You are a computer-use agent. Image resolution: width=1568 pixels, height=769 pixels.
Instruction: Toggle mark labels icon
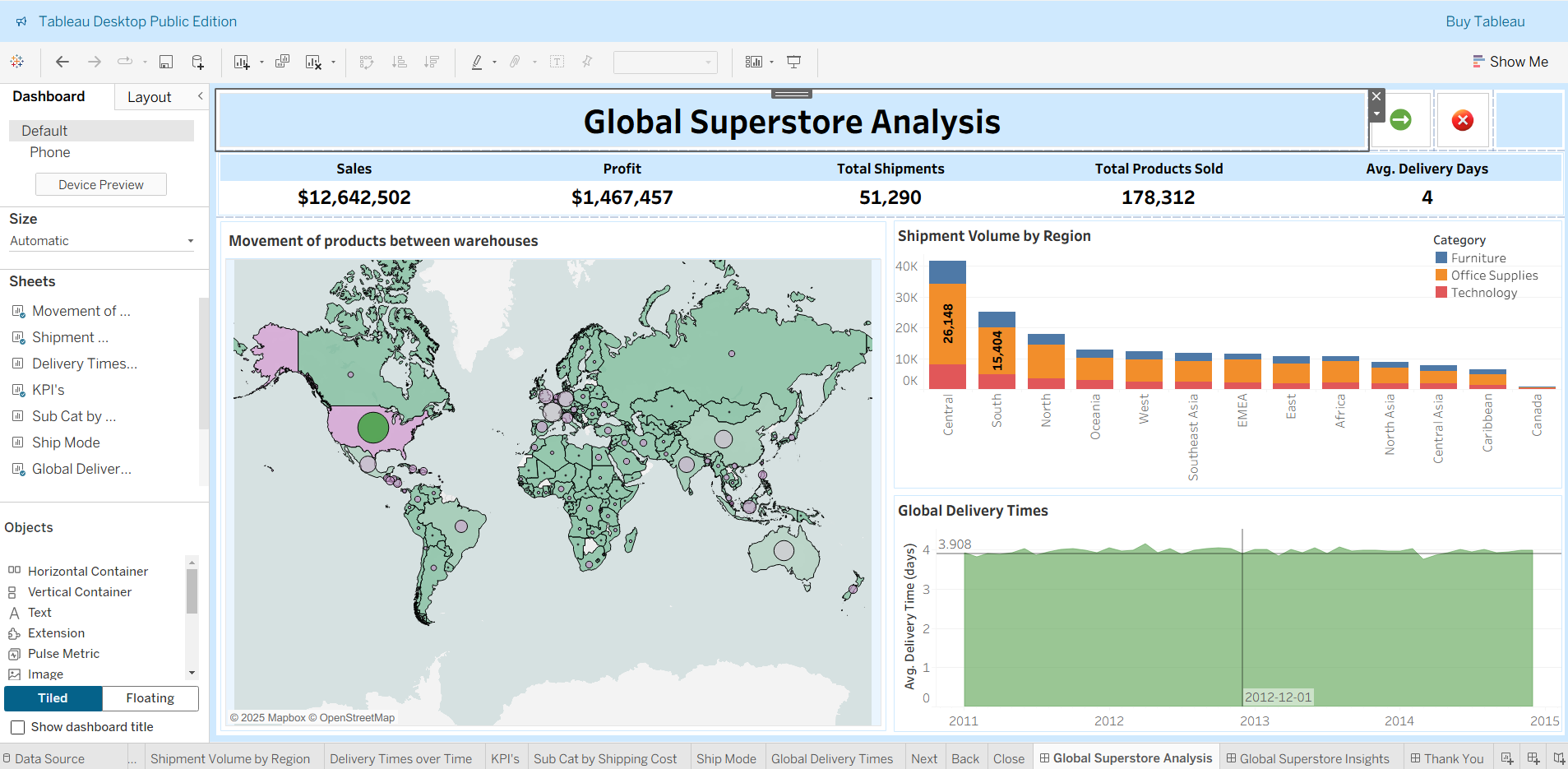(x=557, y=62)
